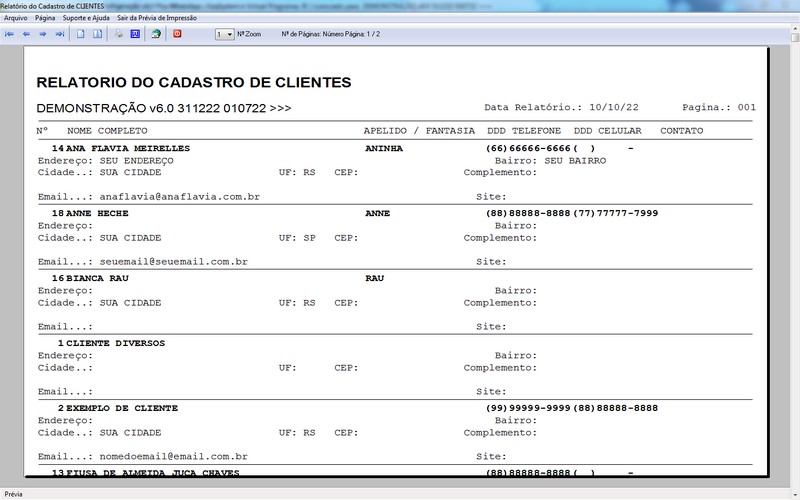Click the CONTATO column header
The height and width of the screenshot is (500, 800).
coord(682,131)
